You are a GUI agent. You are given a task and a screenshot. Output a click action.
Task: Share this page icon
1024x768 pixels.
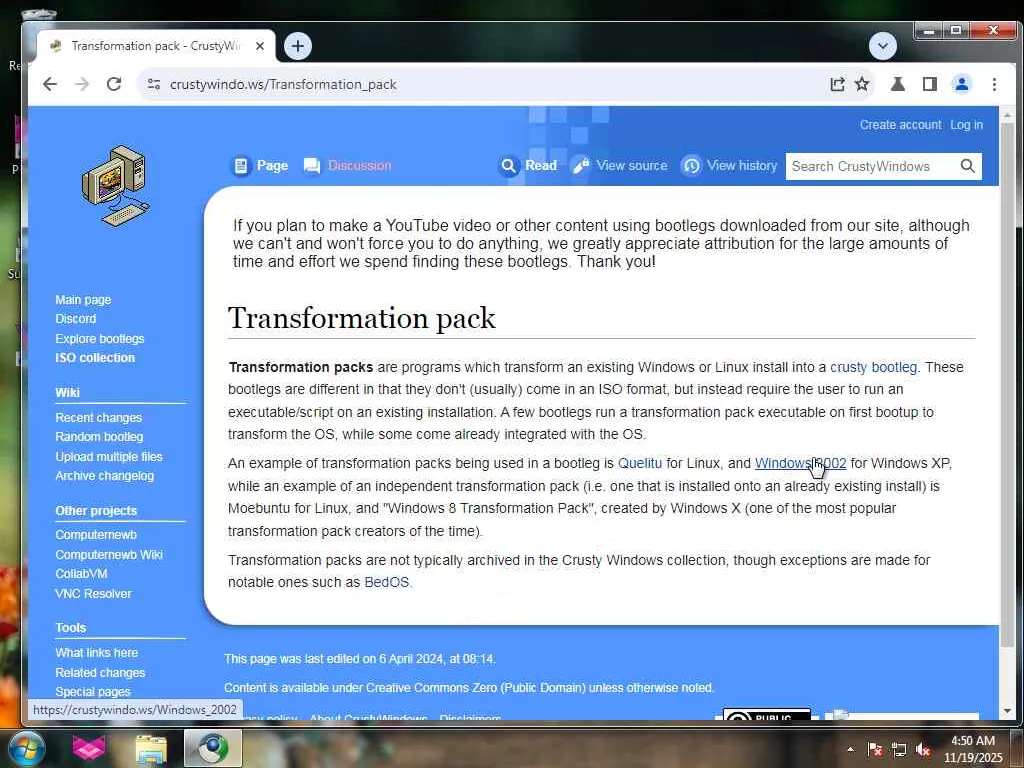pyautogui.click(x=837, y=84)
